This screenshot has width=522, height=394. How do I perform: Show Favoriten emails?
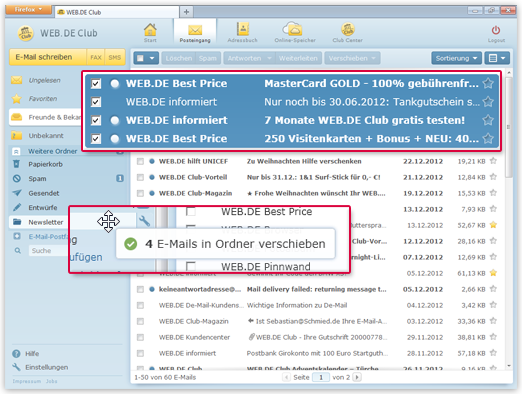point(42,98)
